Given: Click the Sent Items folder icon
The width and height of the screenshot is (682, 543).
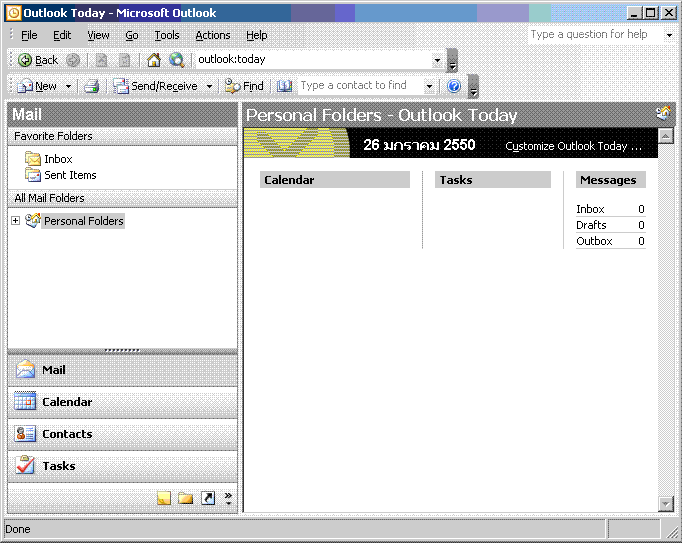Looking at the screenshot, I should 33,175.
